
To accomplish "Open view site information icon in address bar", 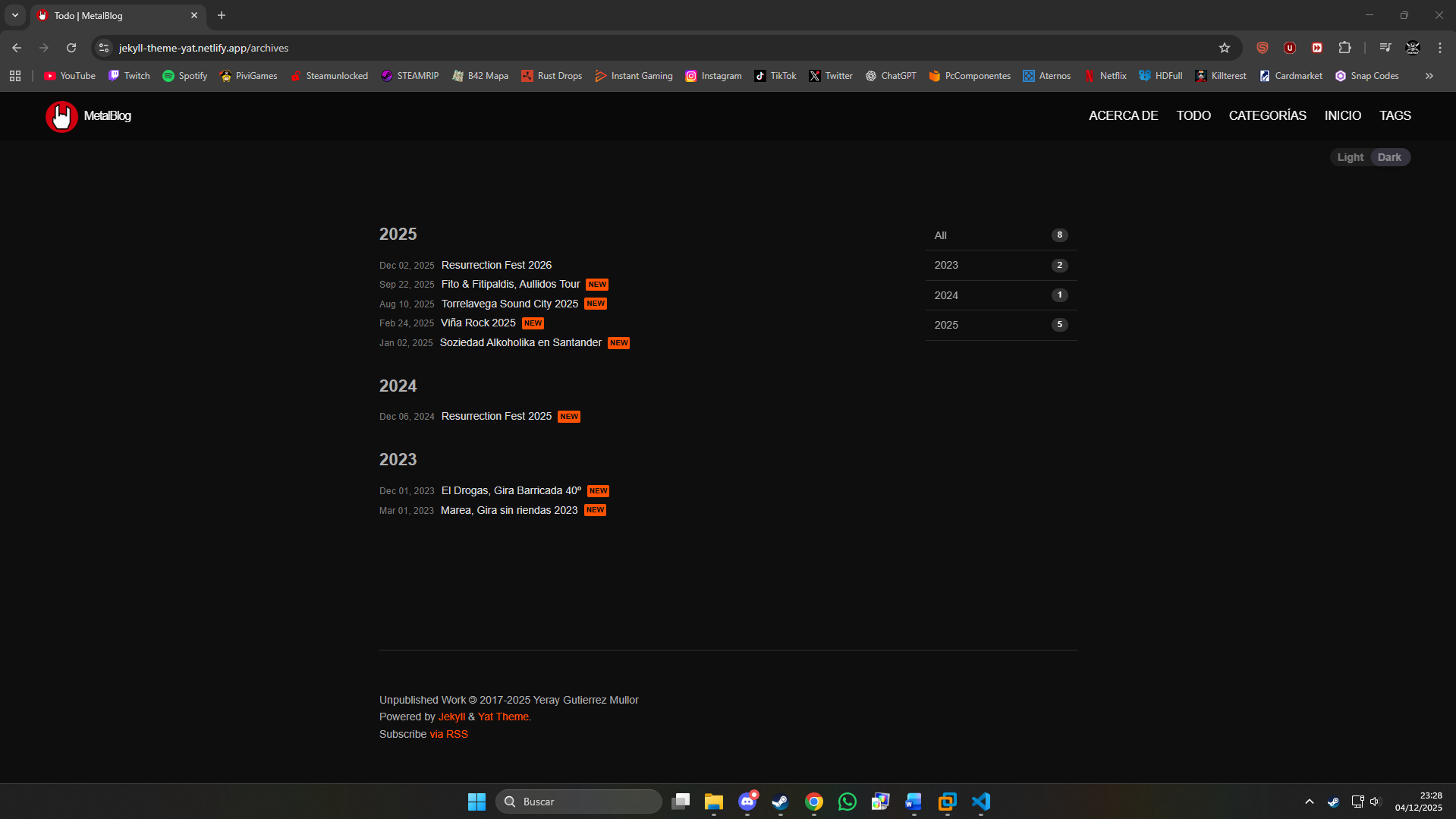I will [x=105, y=48].
